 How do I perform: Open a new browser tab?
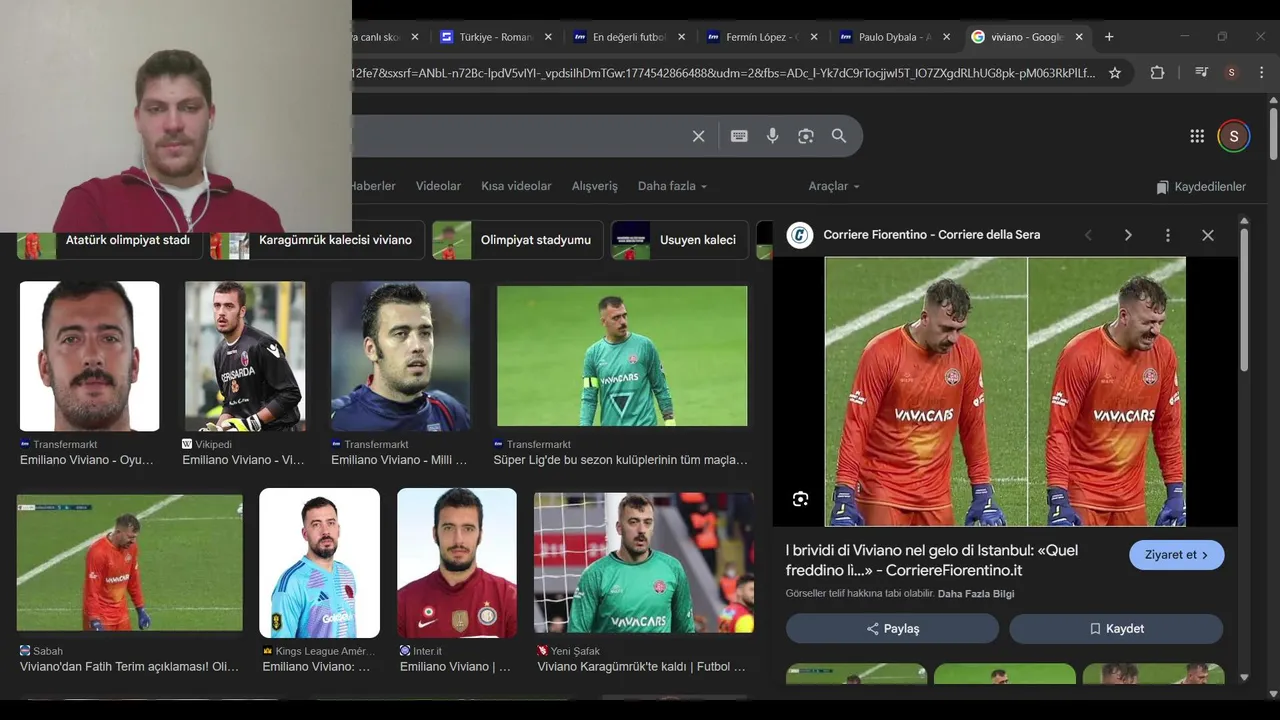(1109, 37)
